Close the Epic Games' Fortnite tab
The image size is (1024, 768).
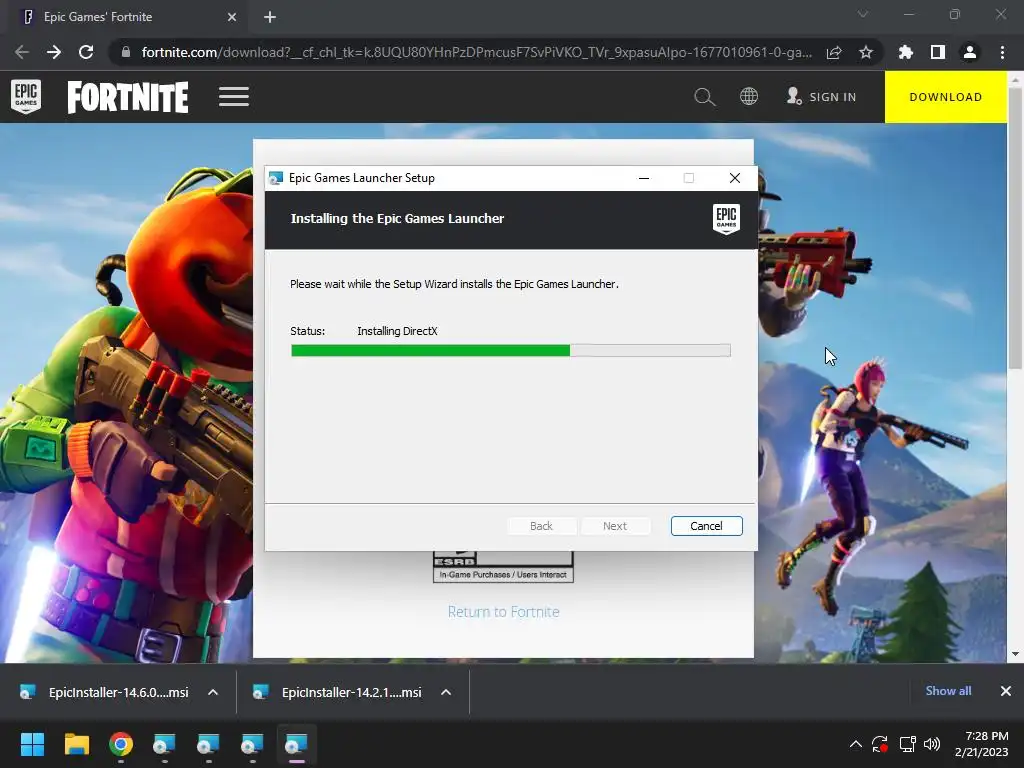[232, 17]
